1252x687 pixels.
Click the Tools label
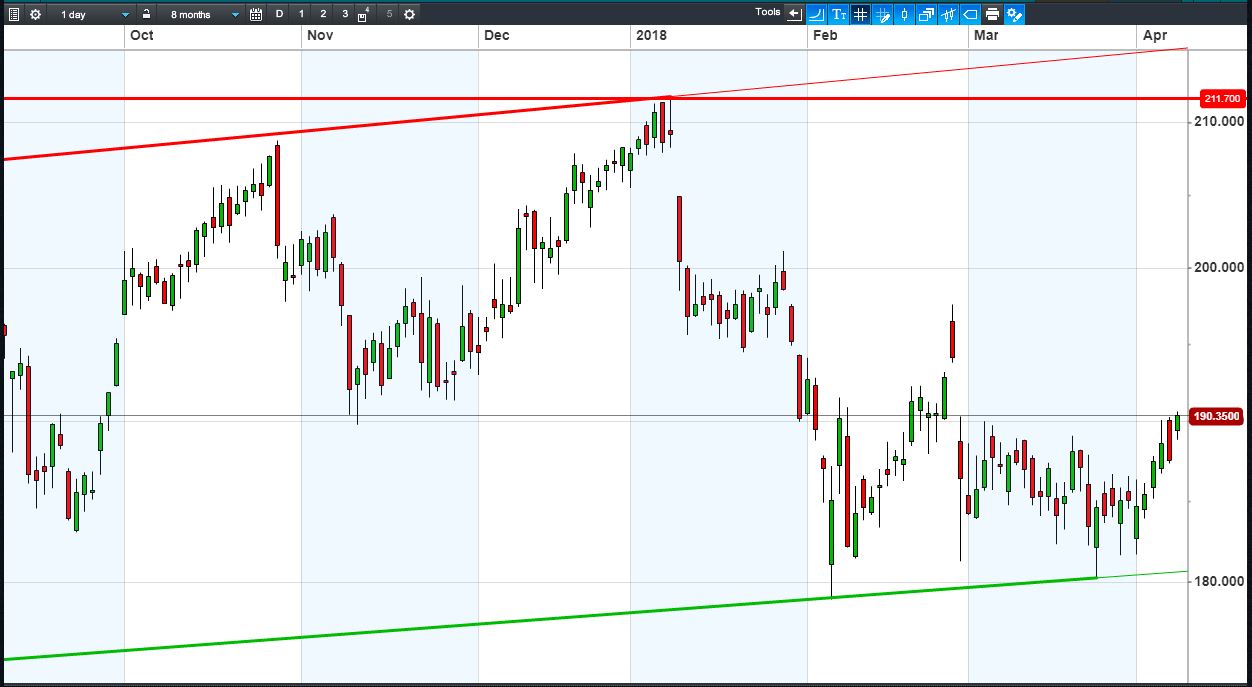point(768,12)
